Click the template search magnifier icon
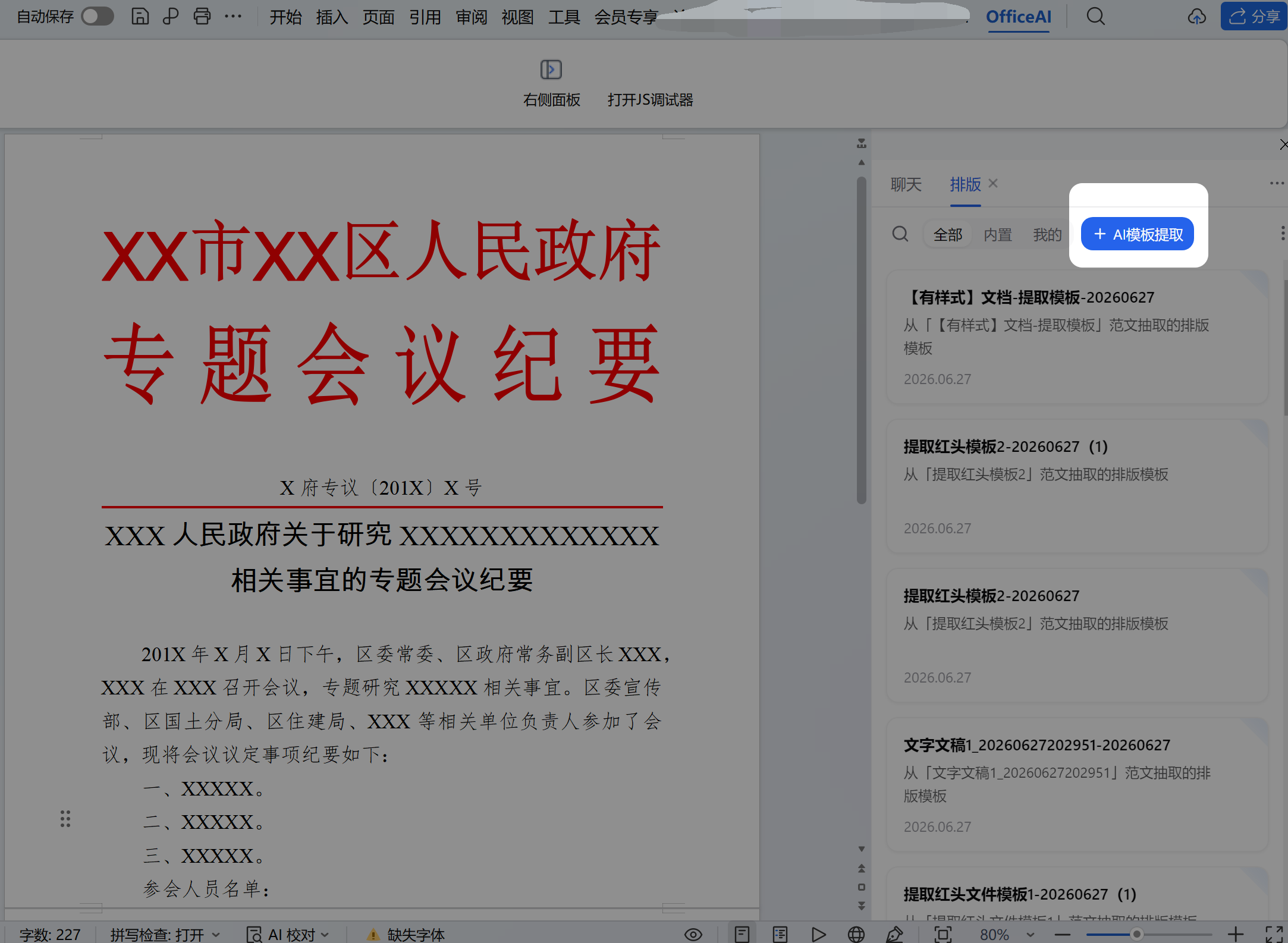 pyautogui.click(x=900, y=234)
